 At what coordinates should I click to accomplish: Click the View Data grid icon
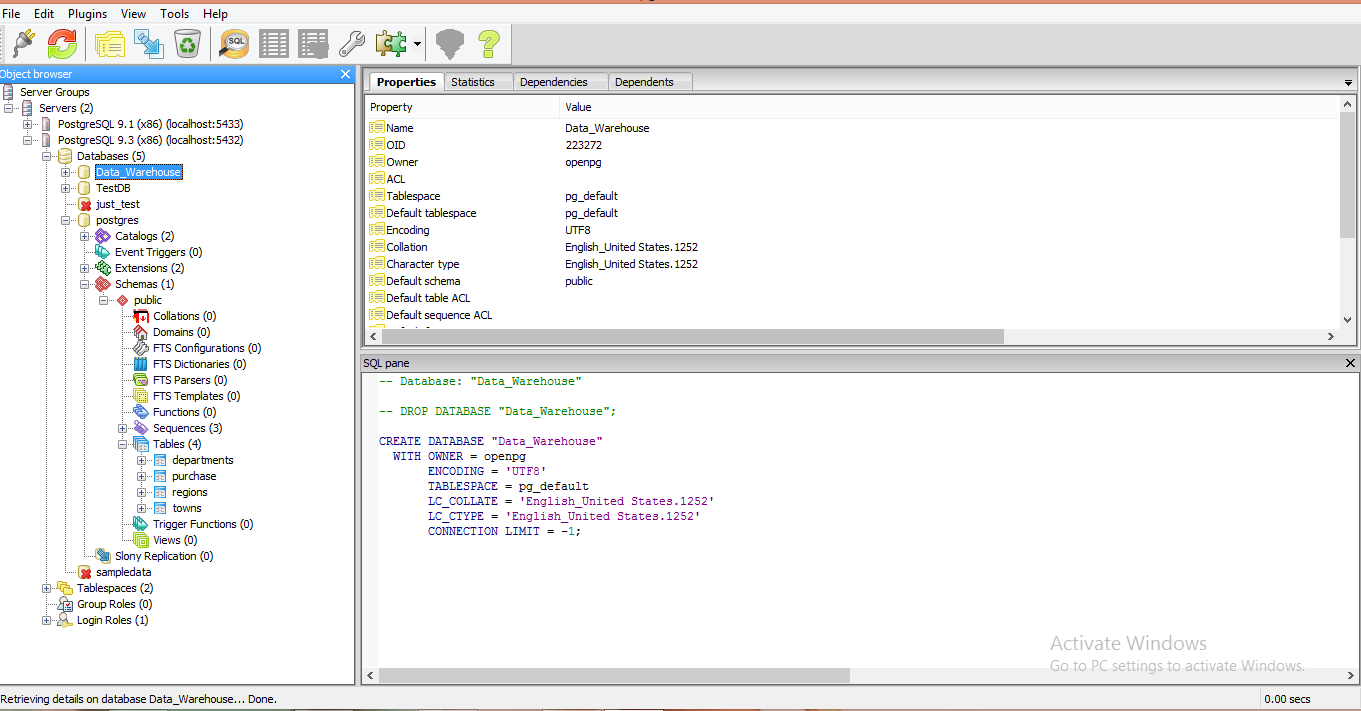point(274,43)
